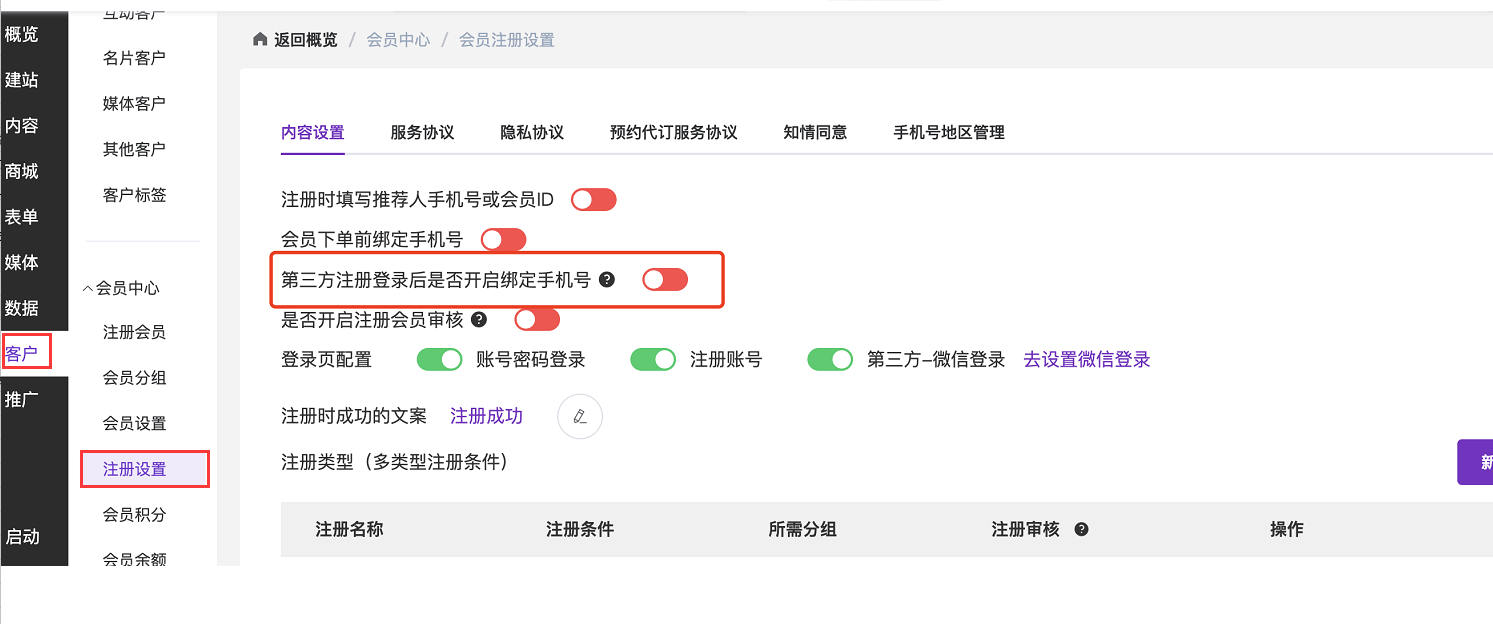Open the 隐私协议 tab
Screen dimensions: 1493x624
(532, 132)
